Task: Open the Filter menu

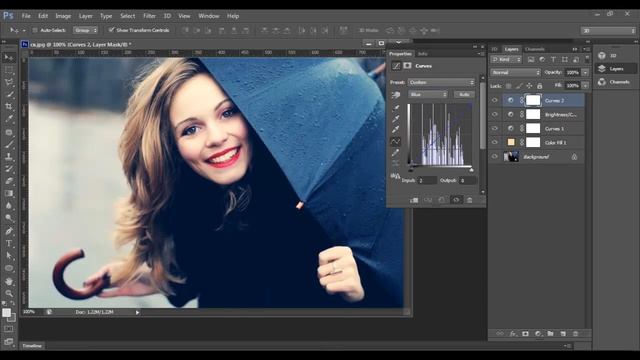Action: point(149,16)
